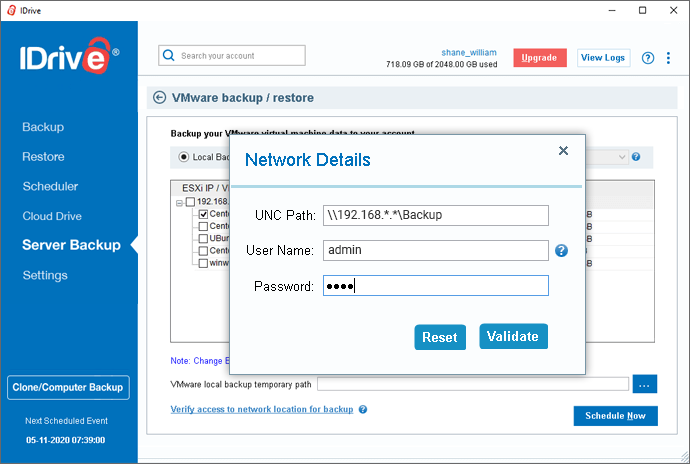This screenshot has height=464, width=690.
Task: Click the IDrive logo in sidebar
Action: click(70, 56)
